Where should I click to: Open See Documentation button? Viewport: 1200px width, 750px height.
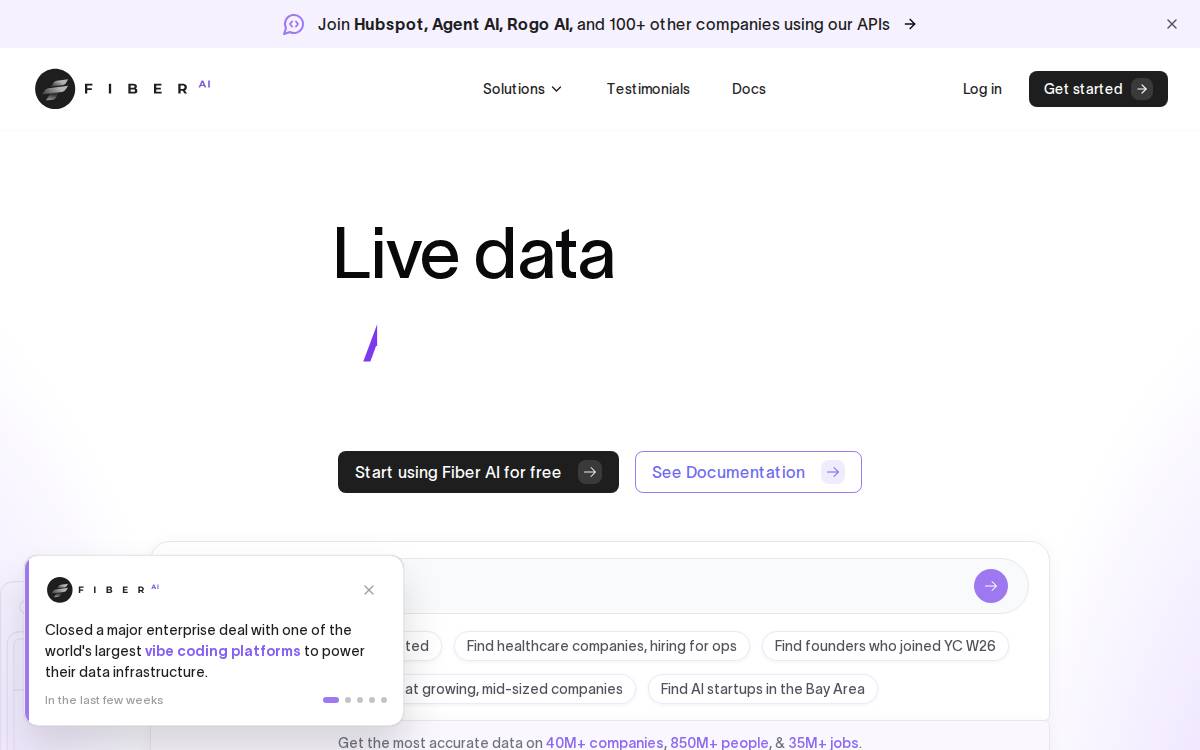pyautogui.click(x=748, y=472)
